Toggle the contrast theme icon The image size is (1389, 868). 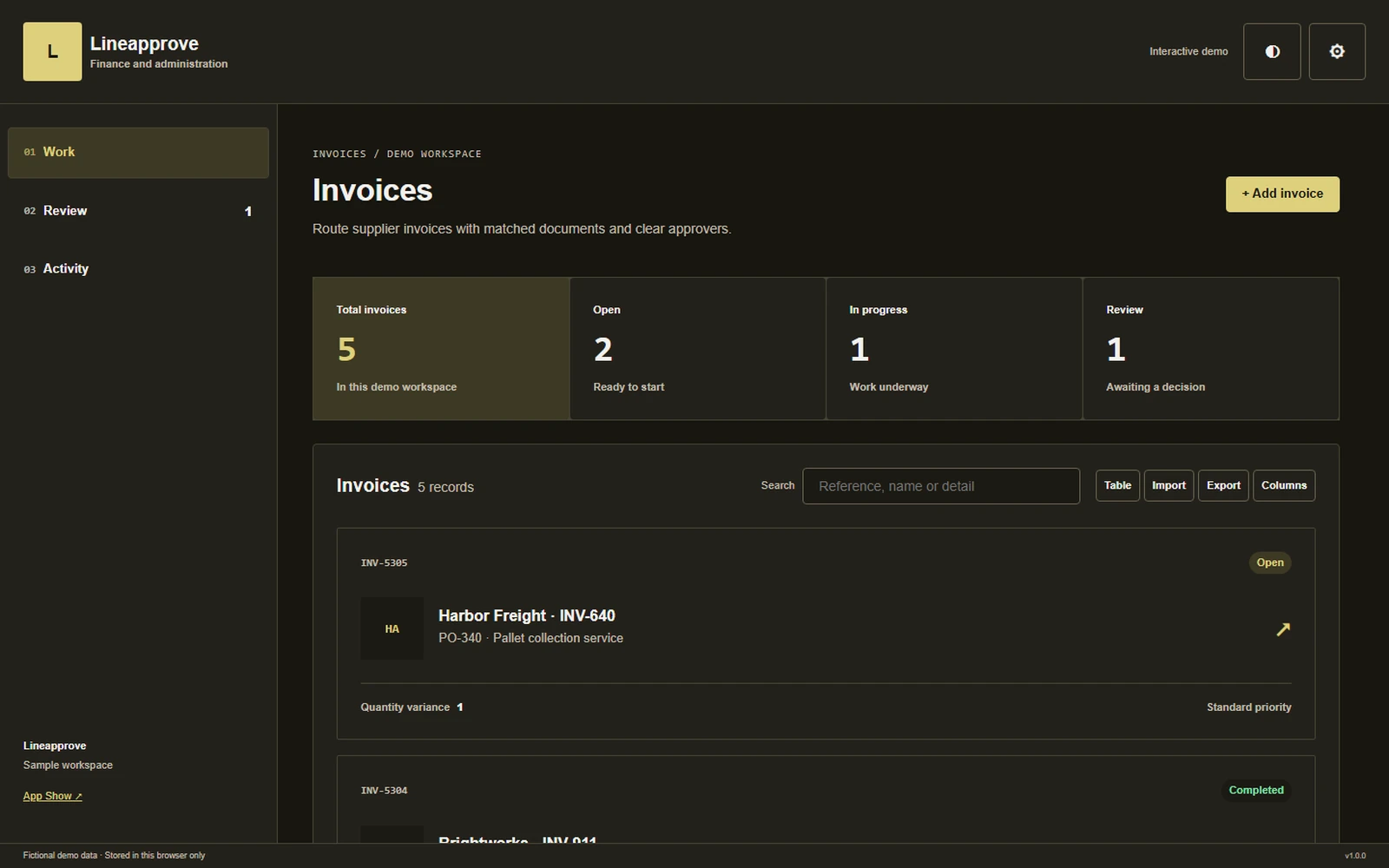click(x=1272, y=51)
